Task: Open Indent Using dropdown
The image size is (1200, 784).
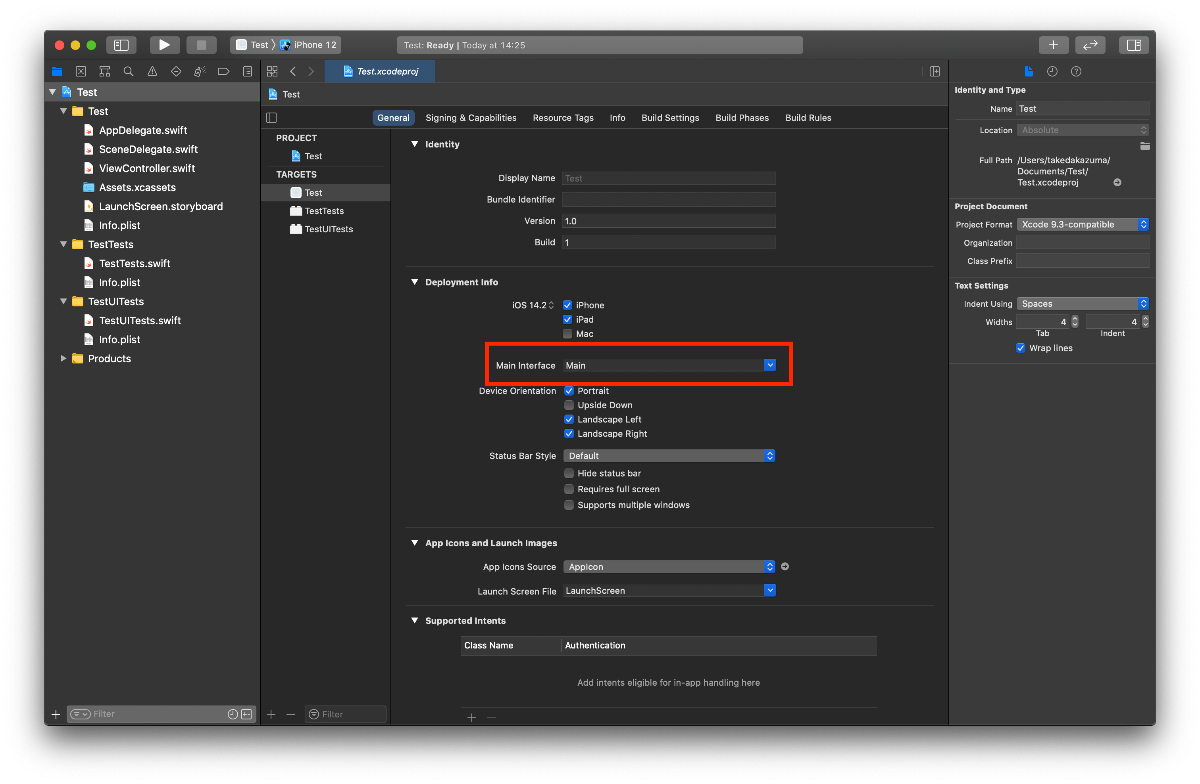Action: point(1083,304)
